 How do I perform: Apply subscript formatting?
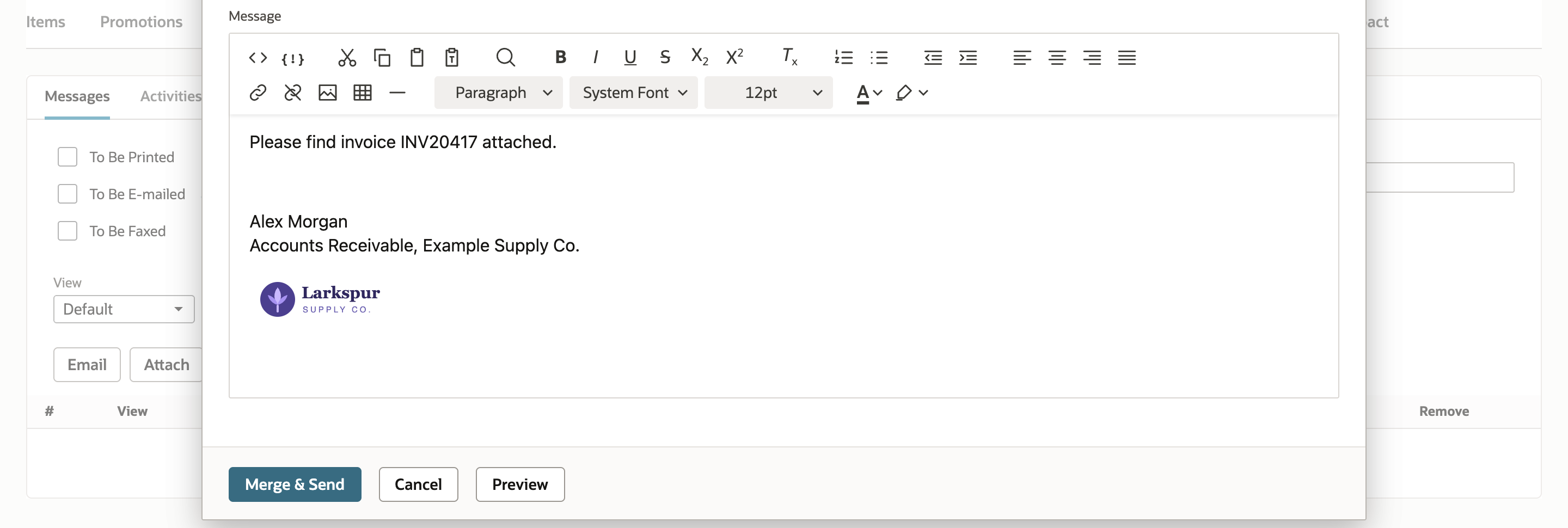point(700,58)
